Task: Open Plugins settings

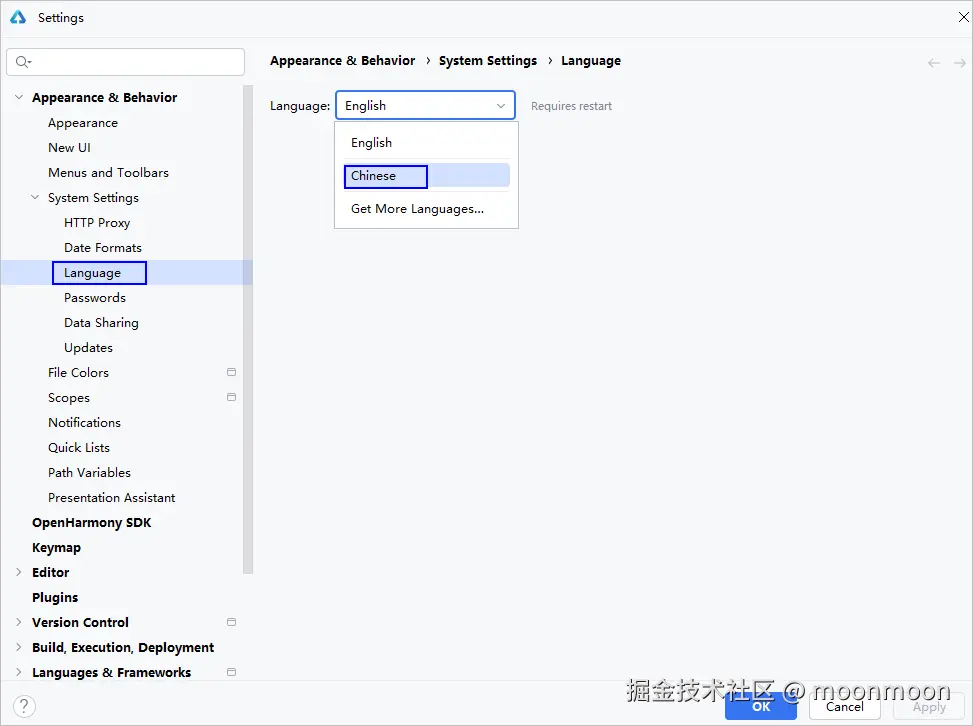Action: pos(55,598)
